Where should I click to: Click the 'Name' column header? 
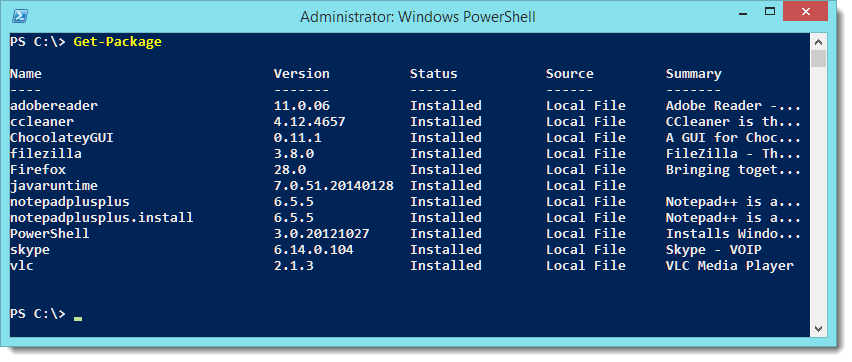pyautogui.click(x=26, y=73)
